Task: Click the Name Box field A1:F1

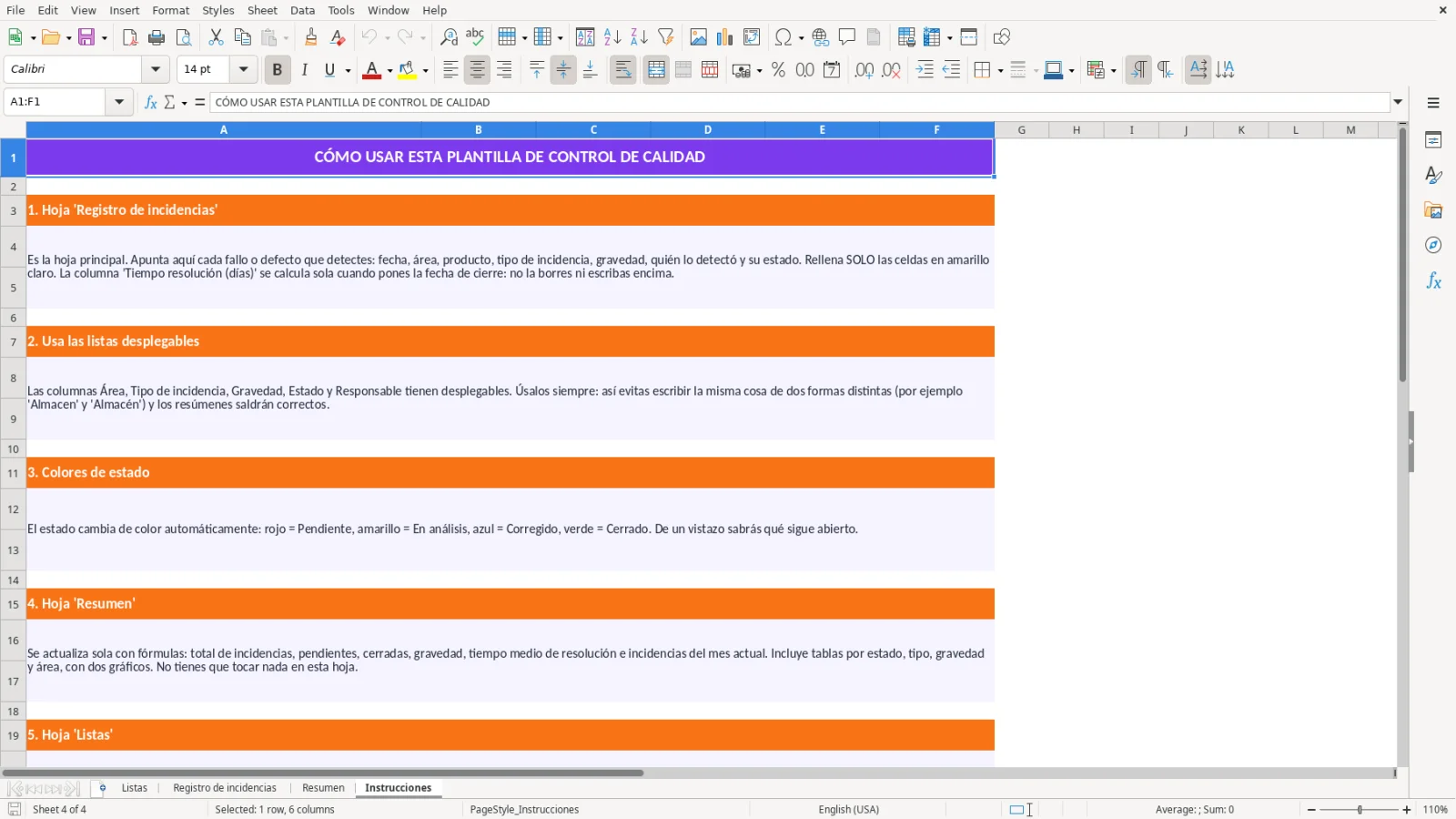Action: (55, 102)
